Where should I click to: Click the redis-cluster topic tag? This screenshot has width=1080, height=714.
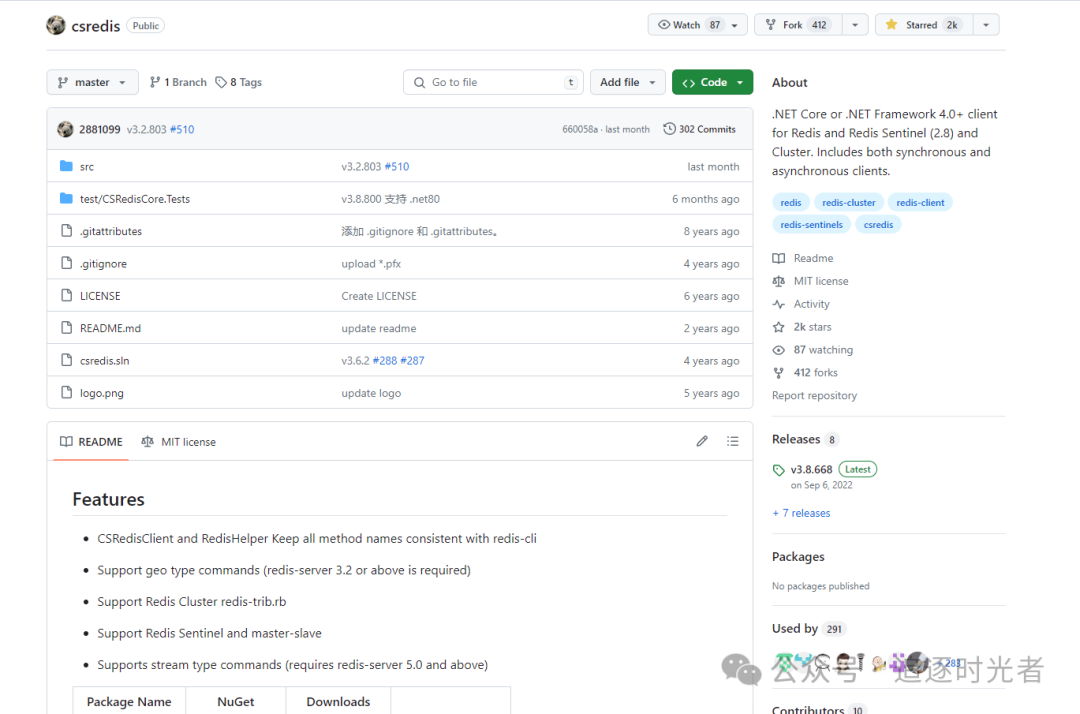pyautogui.click(x=849, y=202)
